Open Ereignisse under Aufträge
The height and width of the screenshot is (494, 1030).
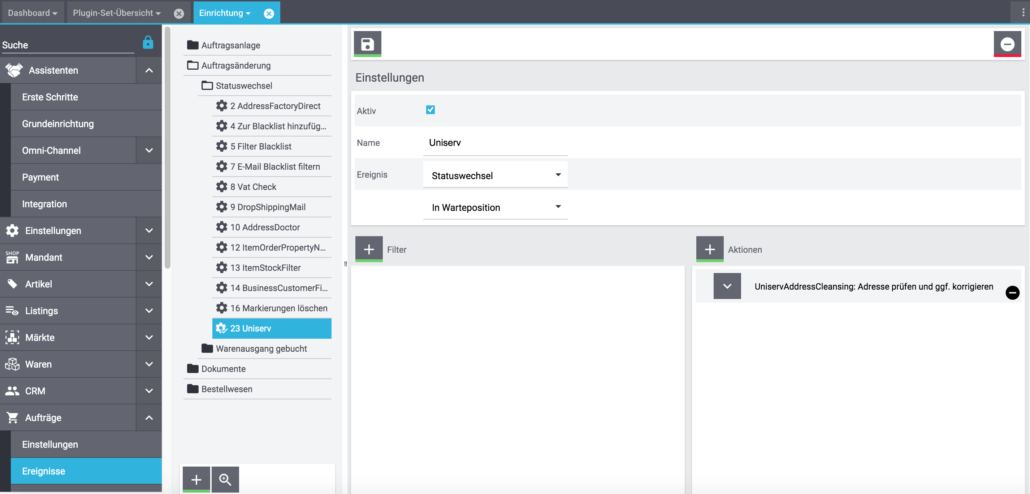86,471
